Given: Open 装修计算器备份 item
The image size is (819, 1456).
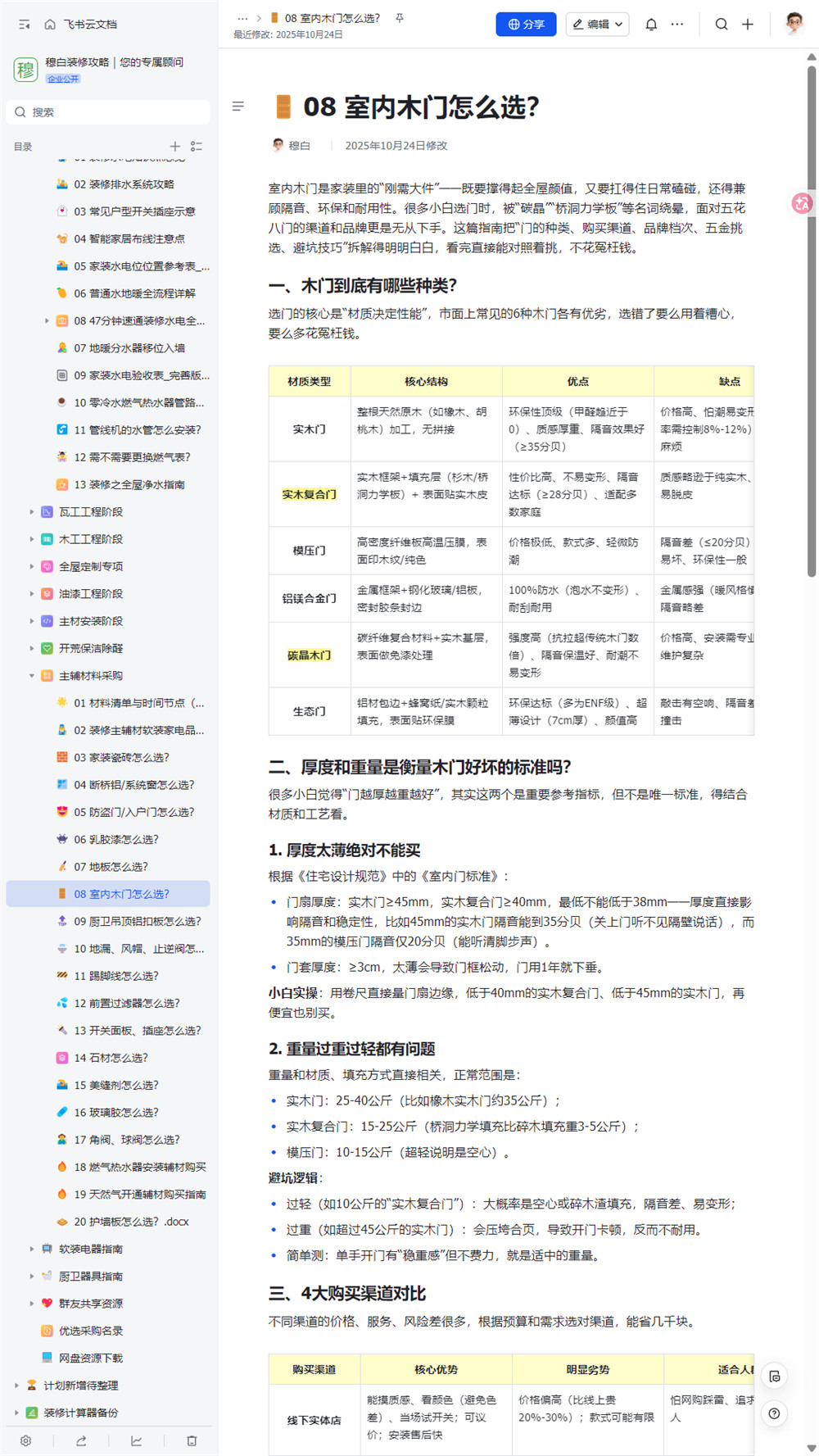Looking at the screenshot, I should 108,1413.
